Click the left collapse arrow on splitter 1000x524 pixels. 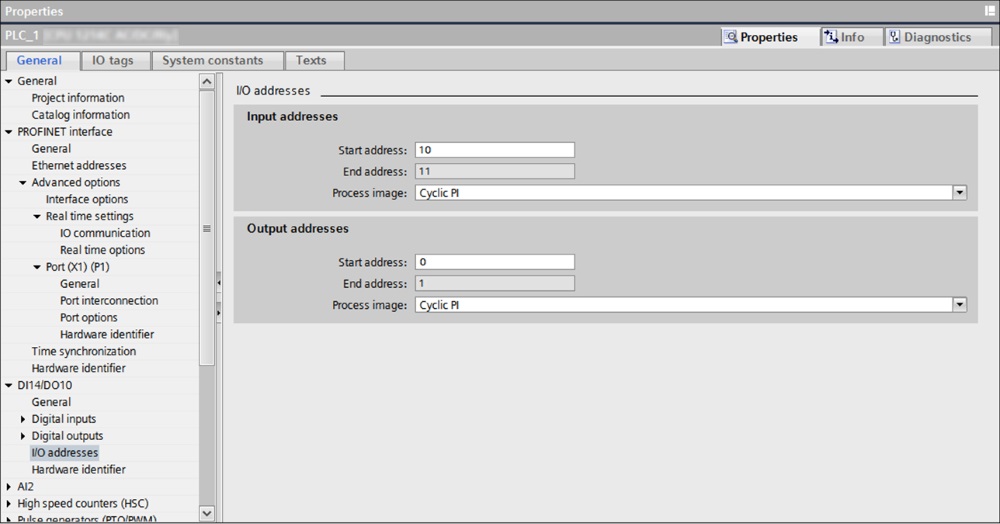pos(218,284)
